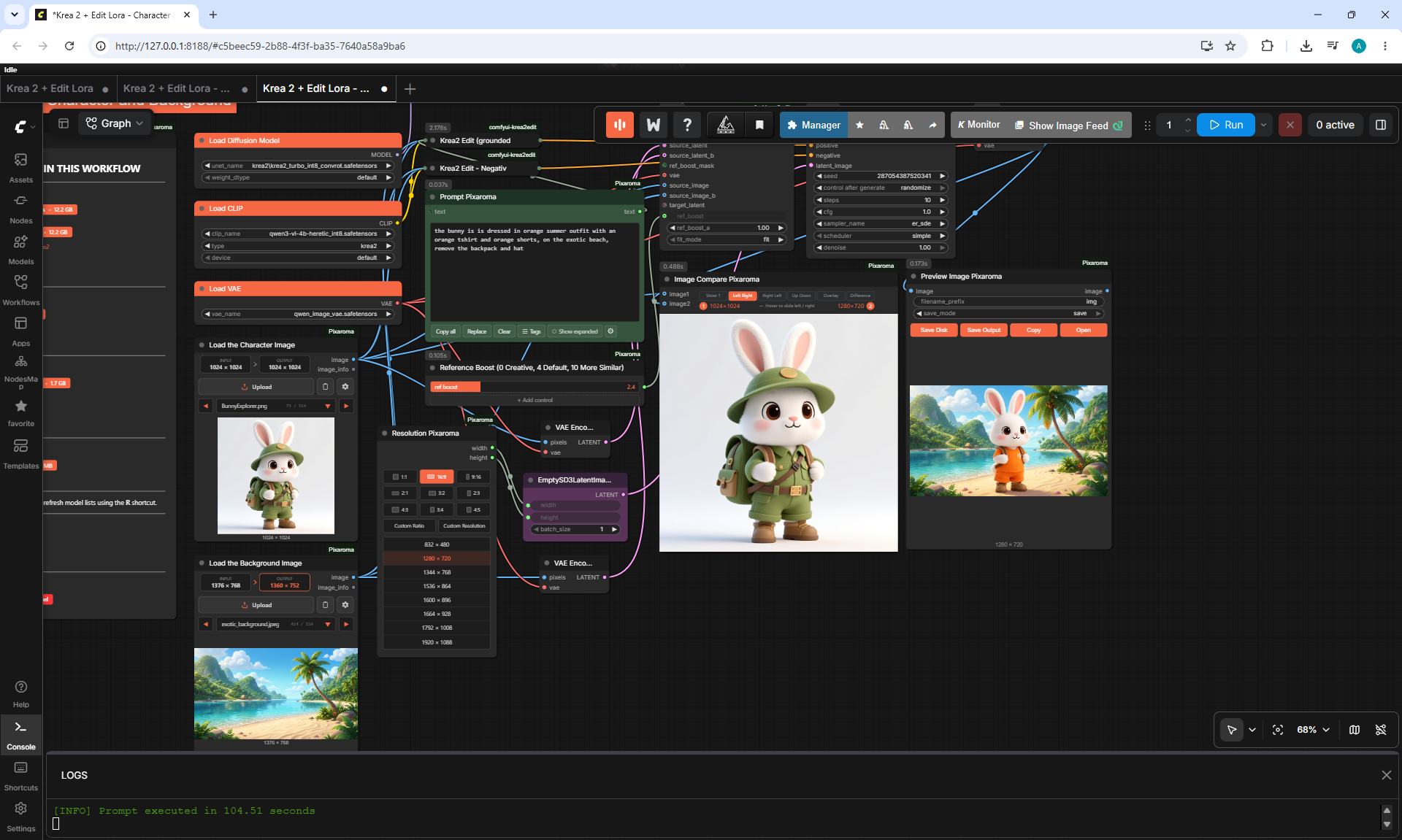Viewport: 1402px width, 840px height.
Task: Click Upload in Load the Character Image
Action: (x=256, y=387)
